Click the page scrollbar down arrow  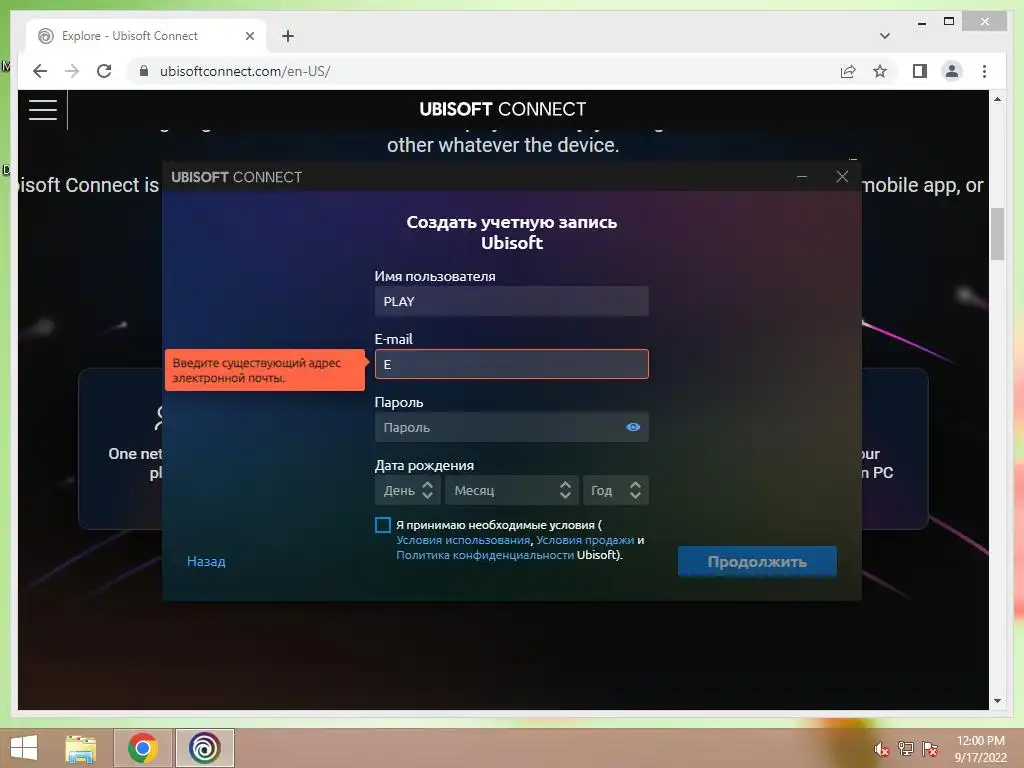[997, 701]
